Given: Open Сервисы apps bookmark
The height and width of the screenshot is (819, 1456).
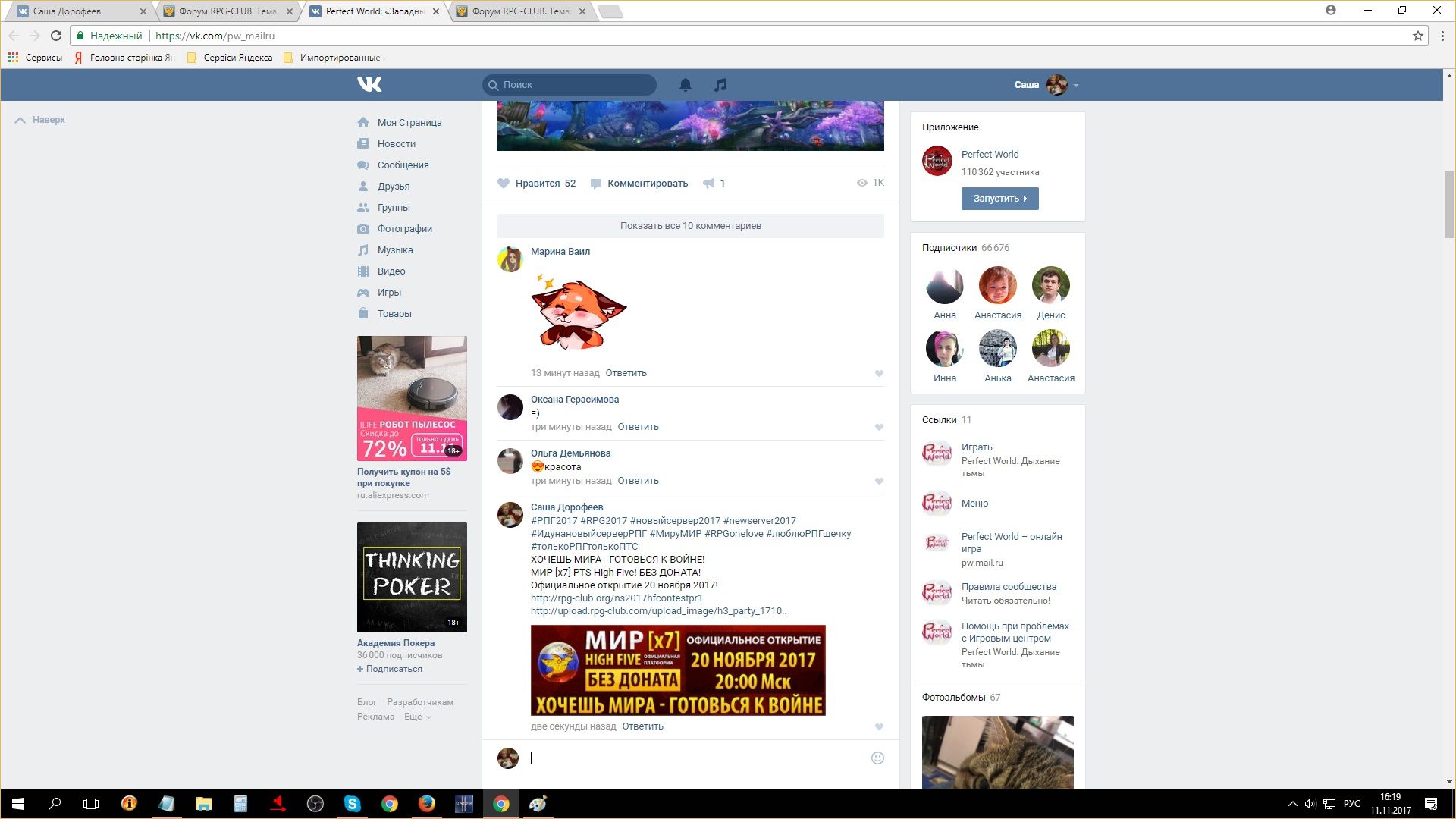Looking at the screenshot, I should click(35, 58).
